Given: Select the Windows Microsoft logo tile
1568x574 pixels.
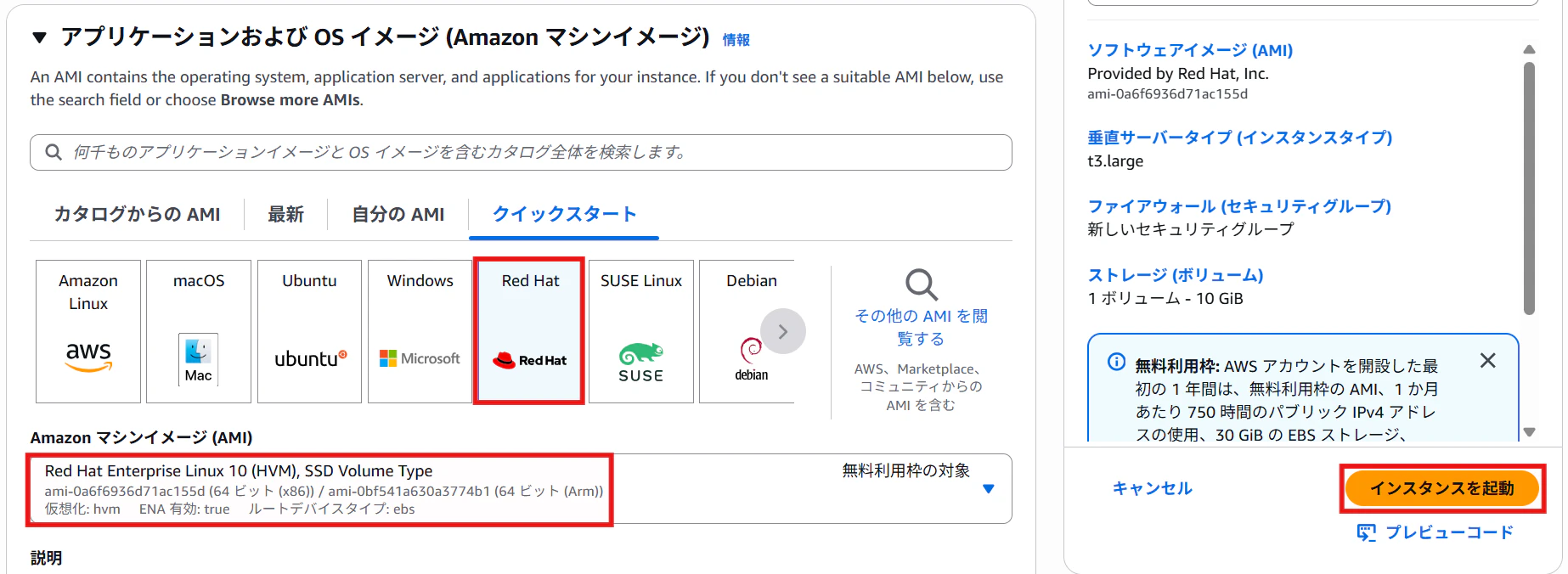Looking at the screenshot, I should click(x=420, y=331).
